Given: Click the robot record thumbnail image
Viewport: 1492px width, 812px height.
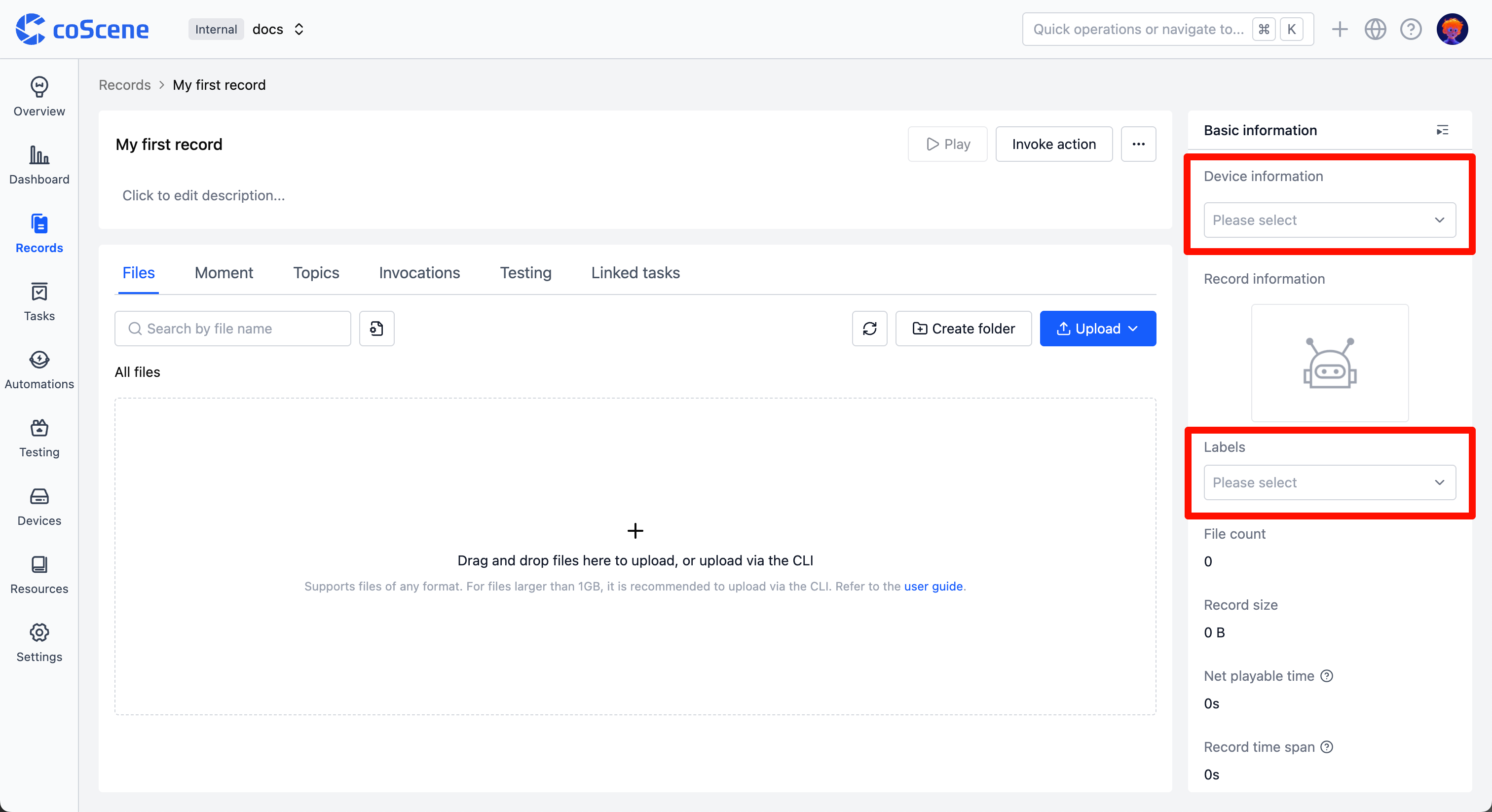Looking at the screenshot, I should click(1329, 363).
